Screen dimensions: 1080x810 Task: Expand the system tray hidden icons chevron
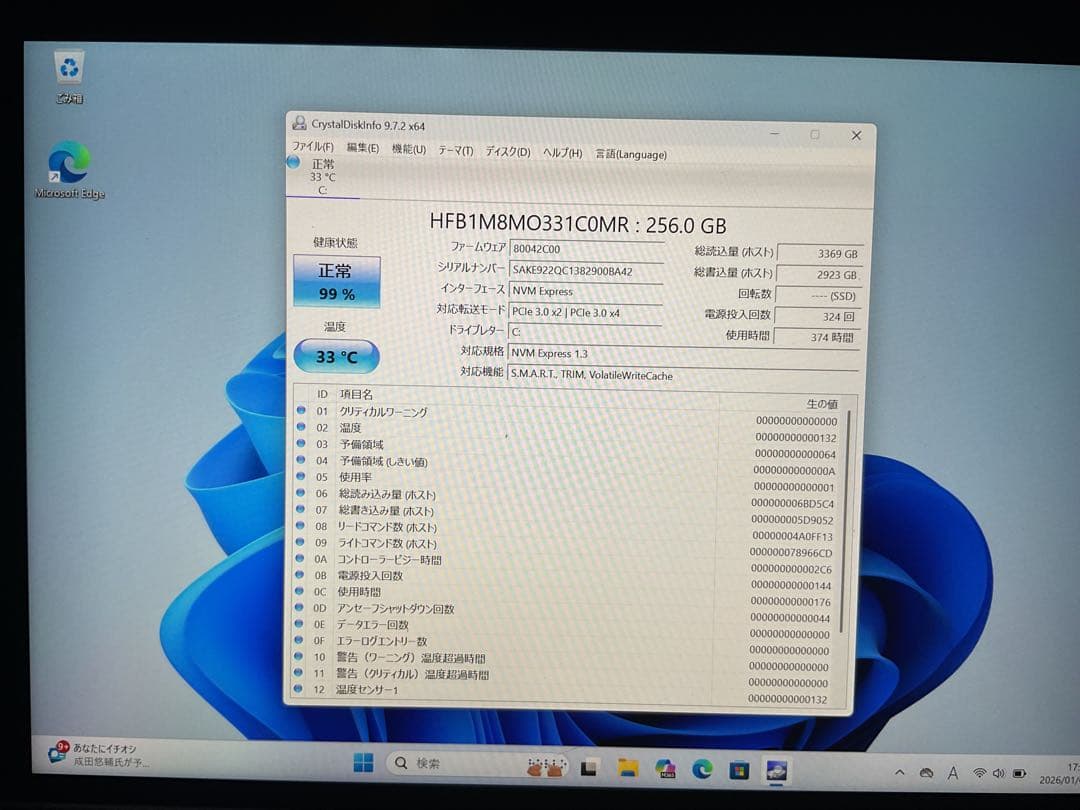899,772
